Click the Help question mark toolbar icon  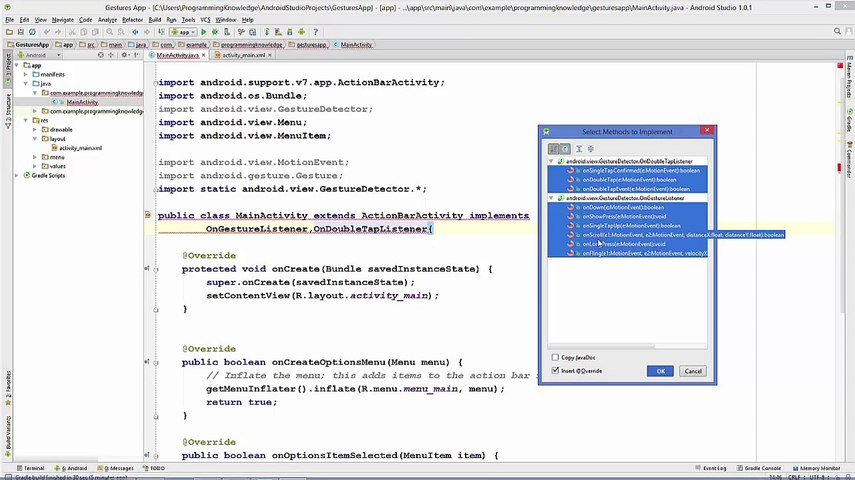click(315, 32)
